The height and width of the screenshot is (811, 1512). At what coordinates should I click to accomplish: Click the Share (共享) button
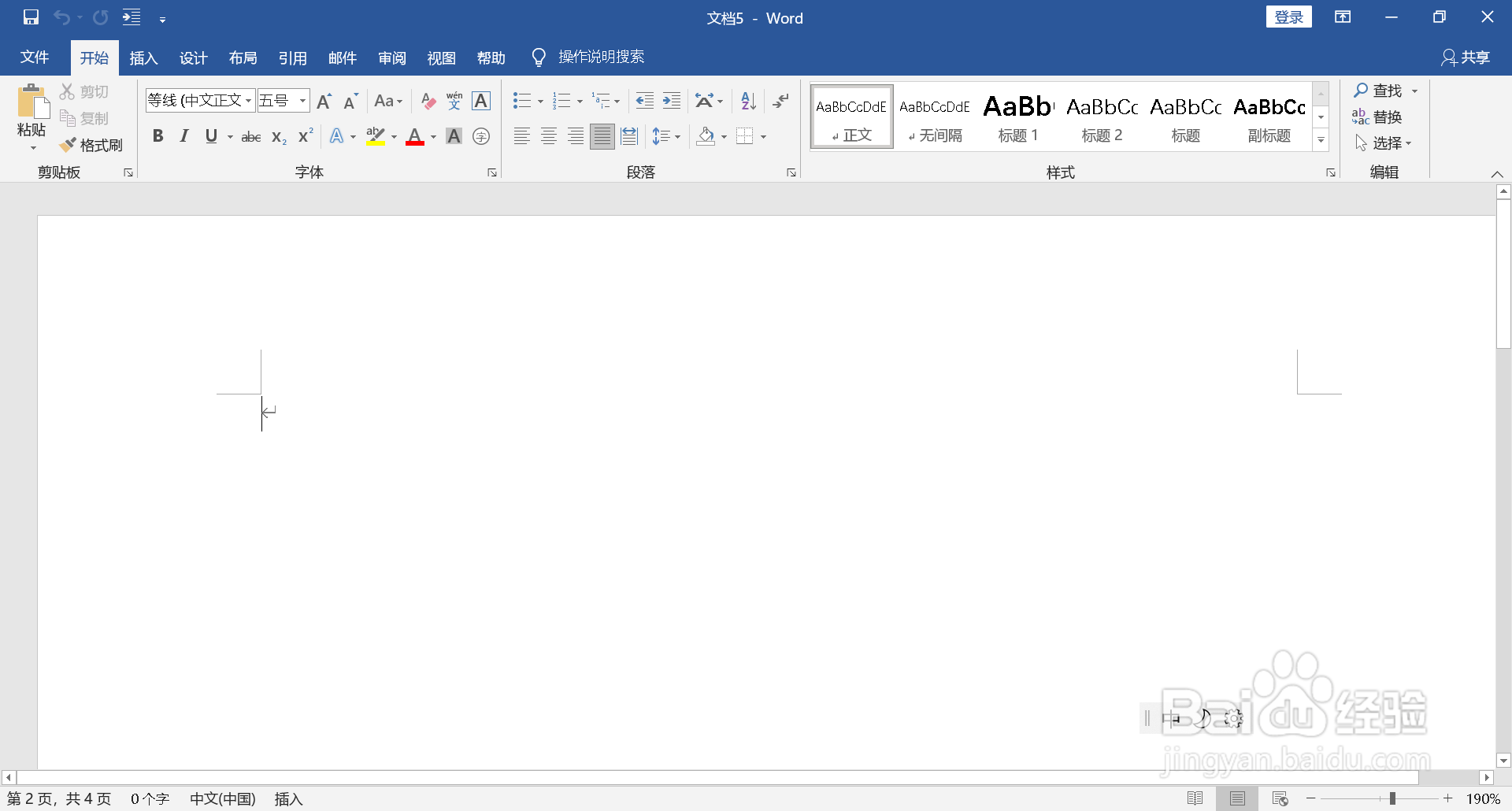click(1466, 57)
